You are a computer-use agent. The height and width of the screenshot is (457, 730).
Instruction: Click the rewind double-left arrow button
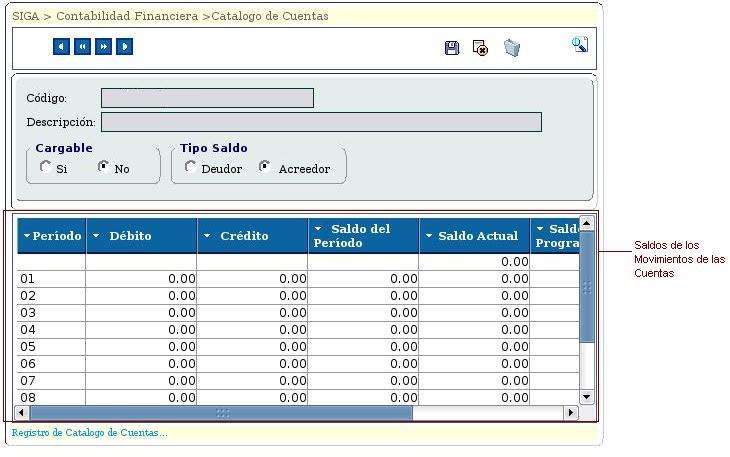(x=82, y=47)
